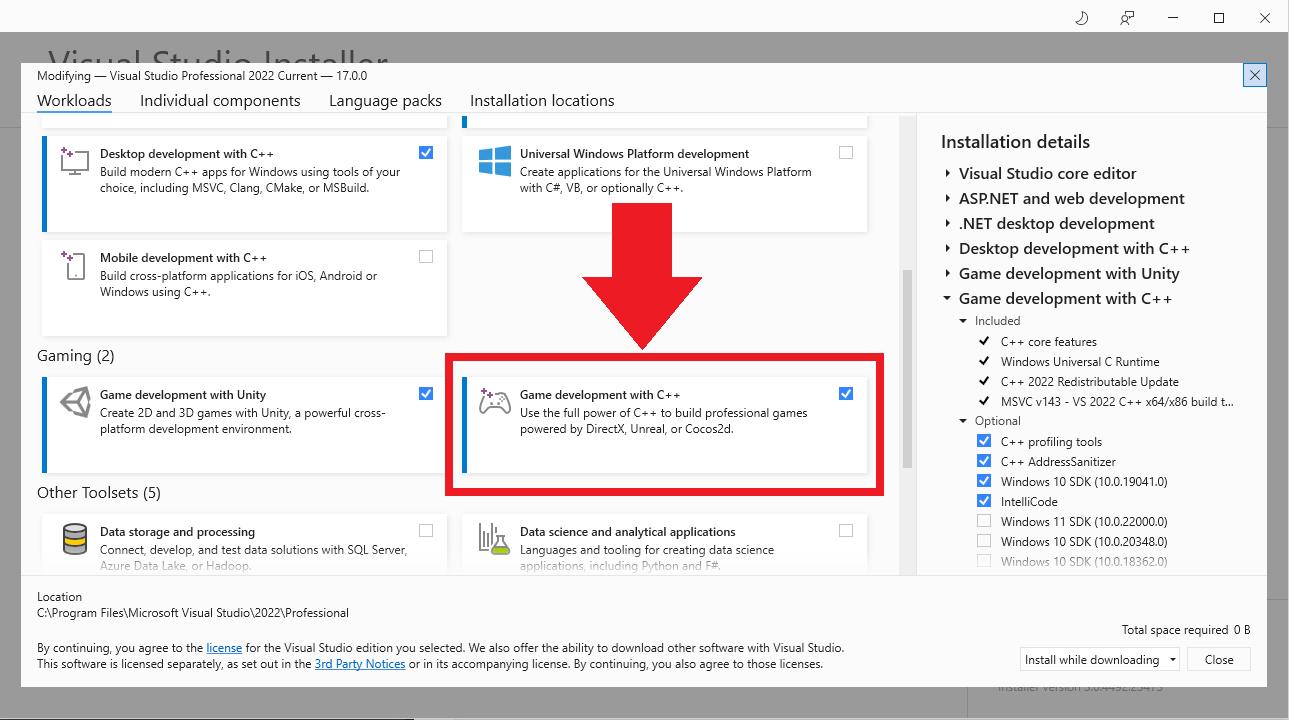The width and height of the screenshot is (1289, 720).
Task: Expand Desktop development with C++ details
Action: pyautogui.click(x=947, y=248)
